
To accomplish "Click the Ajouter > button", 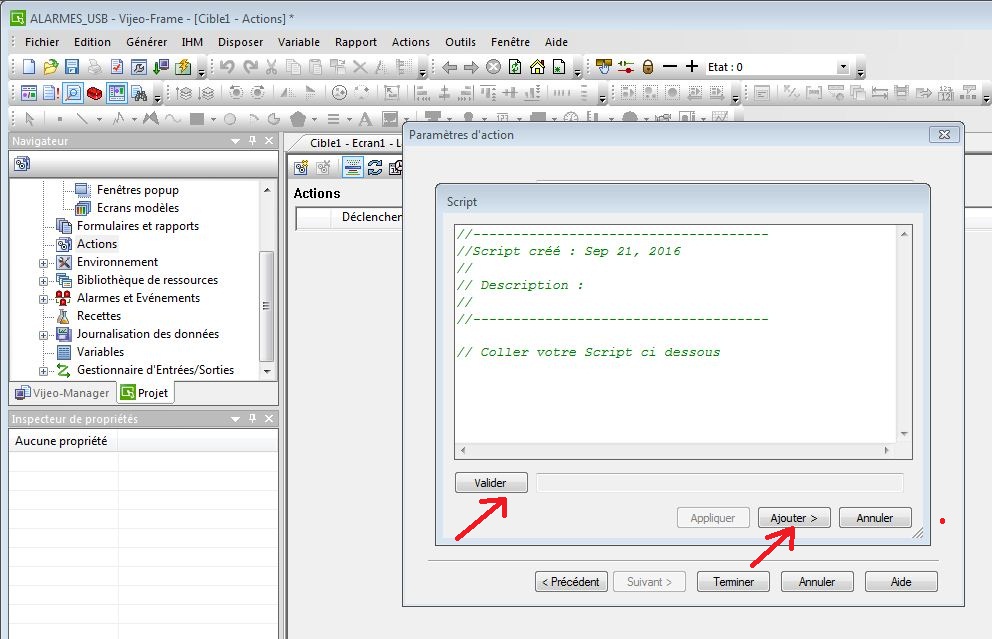I will [794, 518].
